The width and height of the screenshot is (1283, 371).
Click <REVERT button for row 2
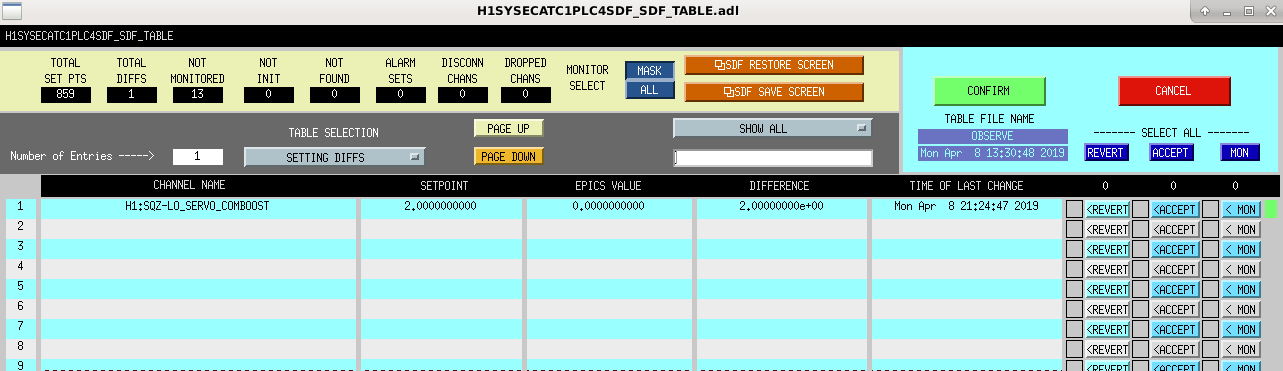coord(1107,229)
